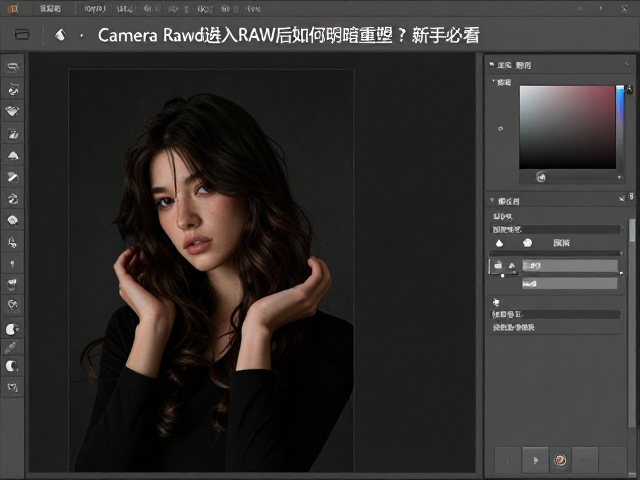Screen dimensions: 640x480
Task: Toggle the lock icon on the highlighted layer row
Action: pos(498,265)
